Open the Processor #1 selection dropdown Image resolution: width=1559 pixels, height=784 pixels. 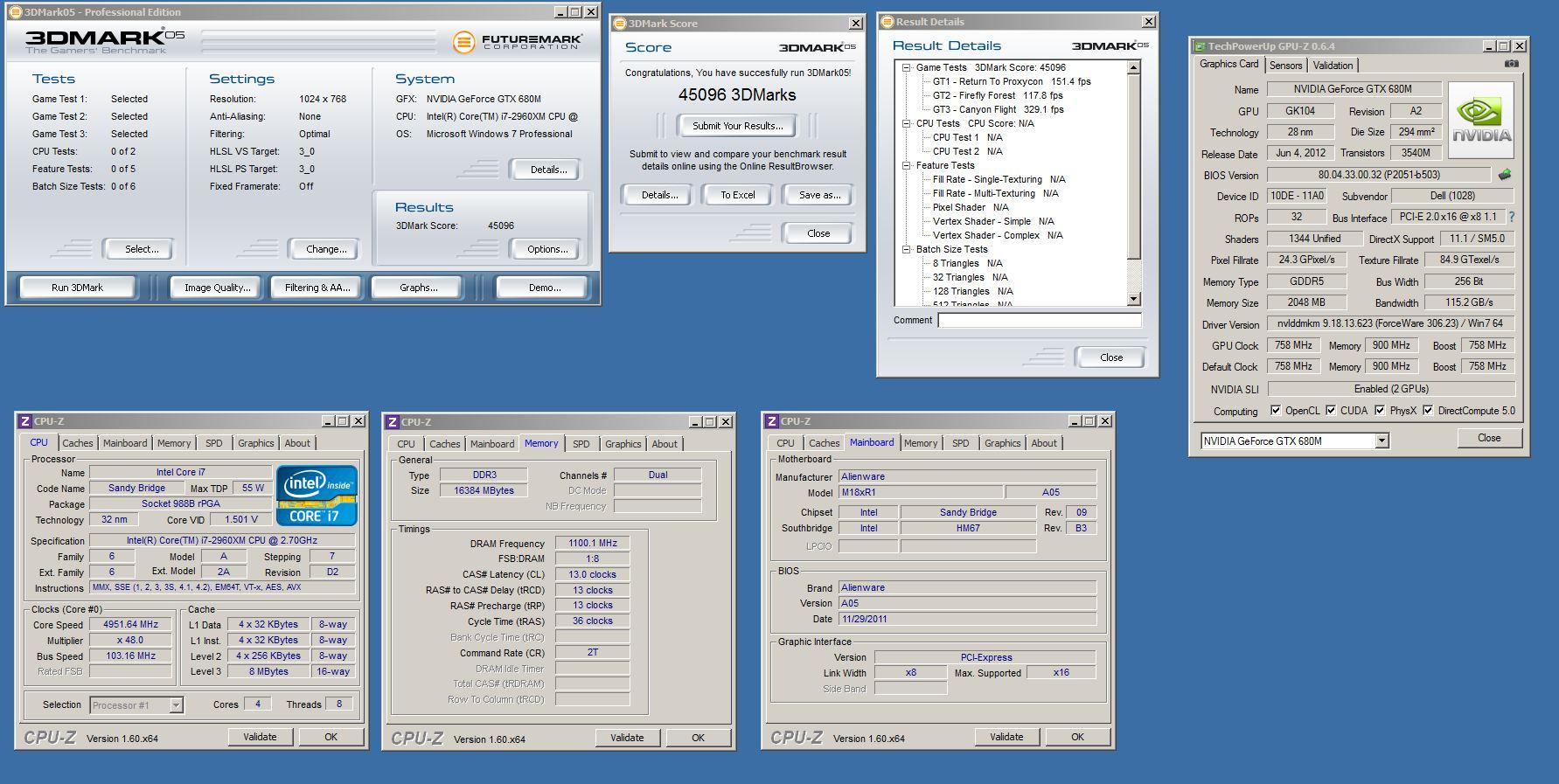coord(176,704)
